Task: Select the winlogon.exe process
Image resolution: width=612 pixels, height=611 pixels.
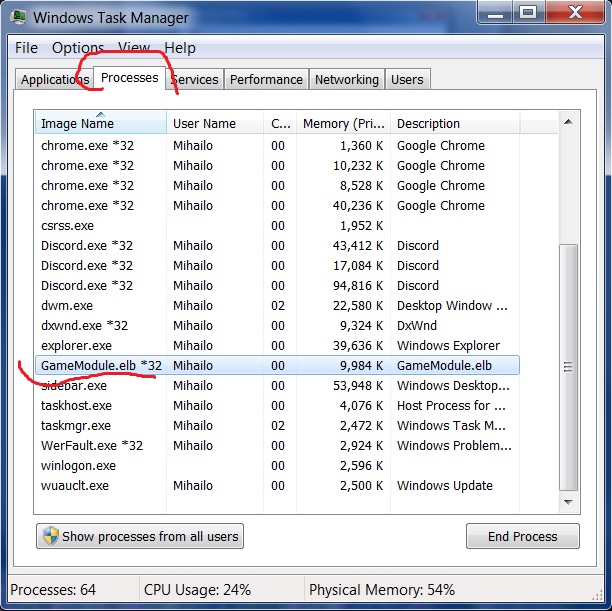Action: coord(277,465)
